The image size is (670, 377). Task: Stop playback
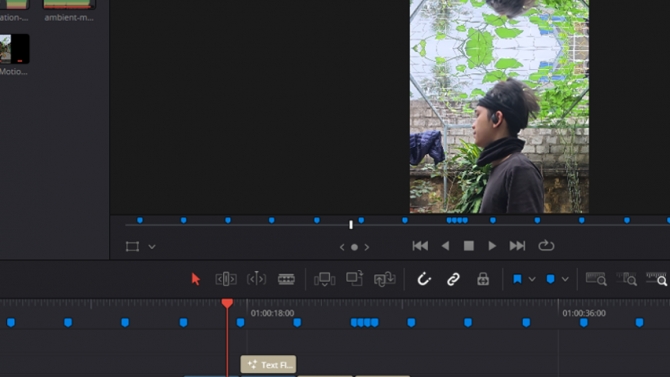click(x=469, y=246)
